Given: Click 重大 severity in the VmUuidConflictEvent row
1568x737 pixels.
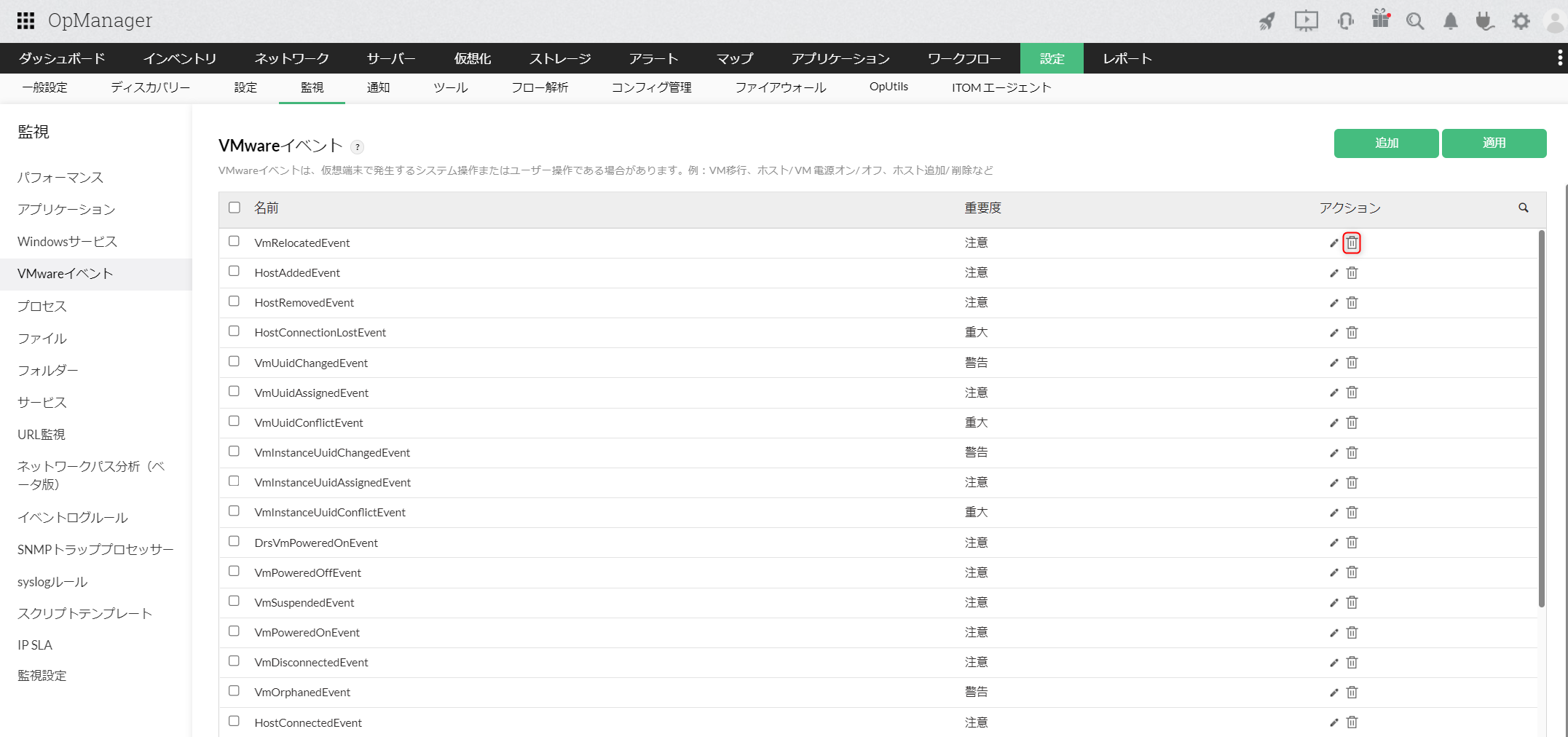Looking at the screenshot, I should [x=976, y=423].
